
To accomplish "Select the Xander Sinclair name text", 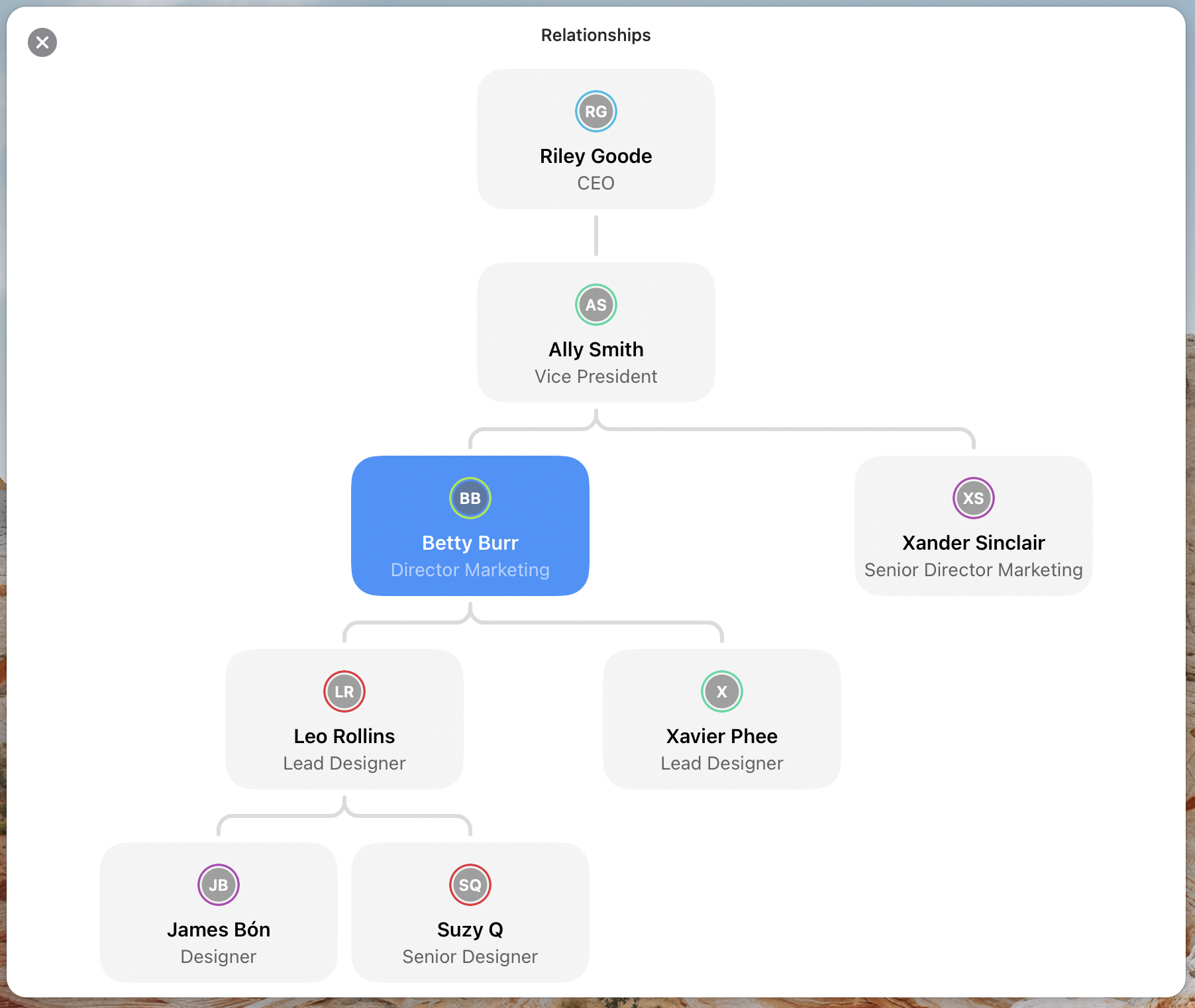I will [x=974, y=543].
